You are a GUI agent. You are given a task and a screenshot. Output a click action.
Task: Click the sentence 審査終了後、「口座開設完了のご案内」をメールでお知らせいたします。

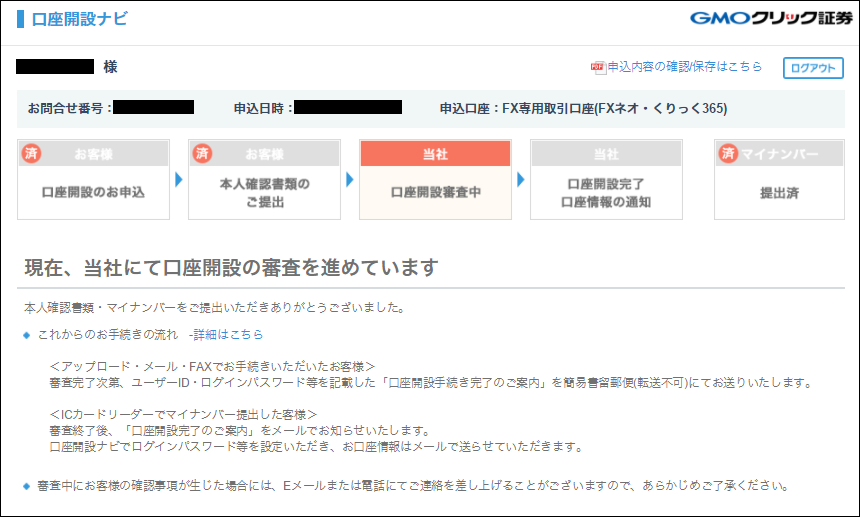(x=240, y=430)
